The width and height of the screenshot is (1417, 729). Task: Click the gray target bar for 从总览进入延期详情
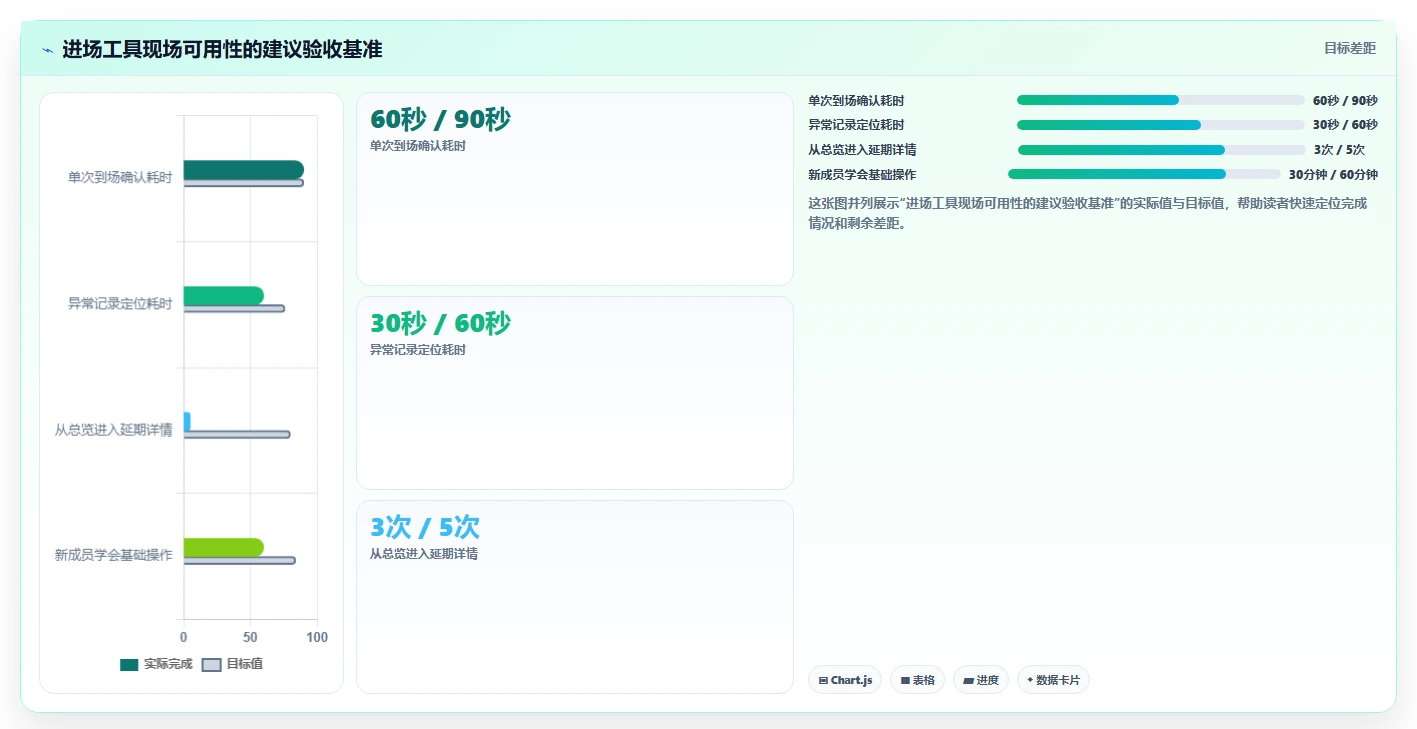(x=237, y=434)
